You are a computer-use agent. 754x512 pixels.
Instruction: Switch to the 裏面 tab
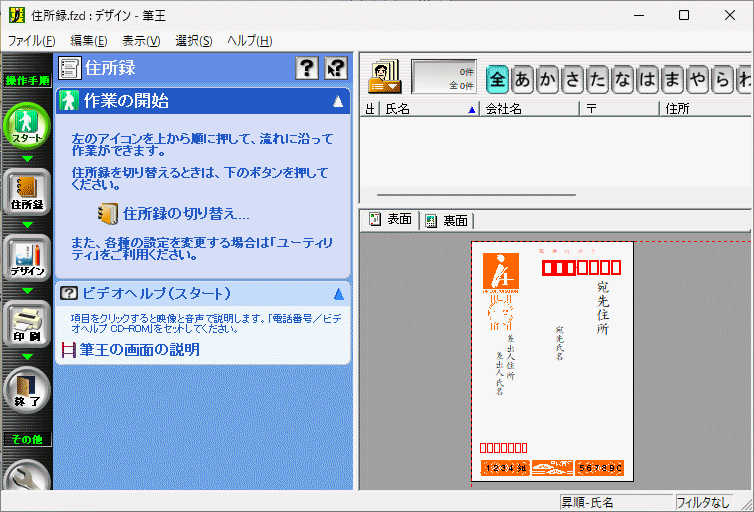446,221
